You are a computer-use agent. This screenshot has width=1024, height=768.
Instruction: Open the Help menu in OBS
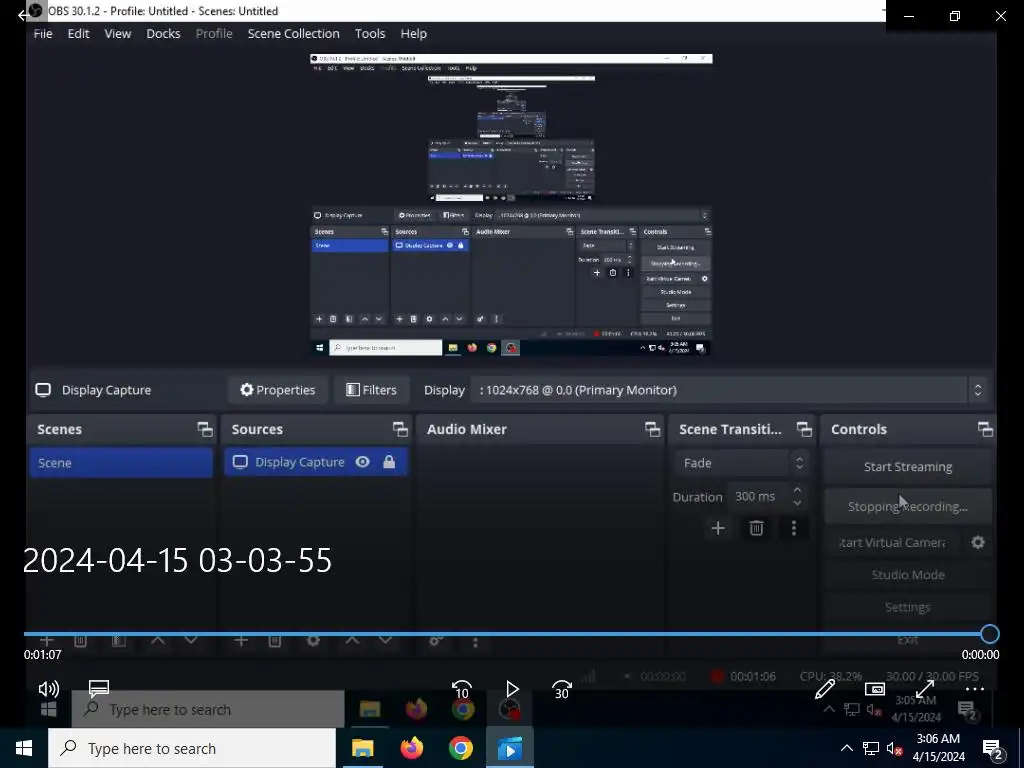(x=413, y=33)
